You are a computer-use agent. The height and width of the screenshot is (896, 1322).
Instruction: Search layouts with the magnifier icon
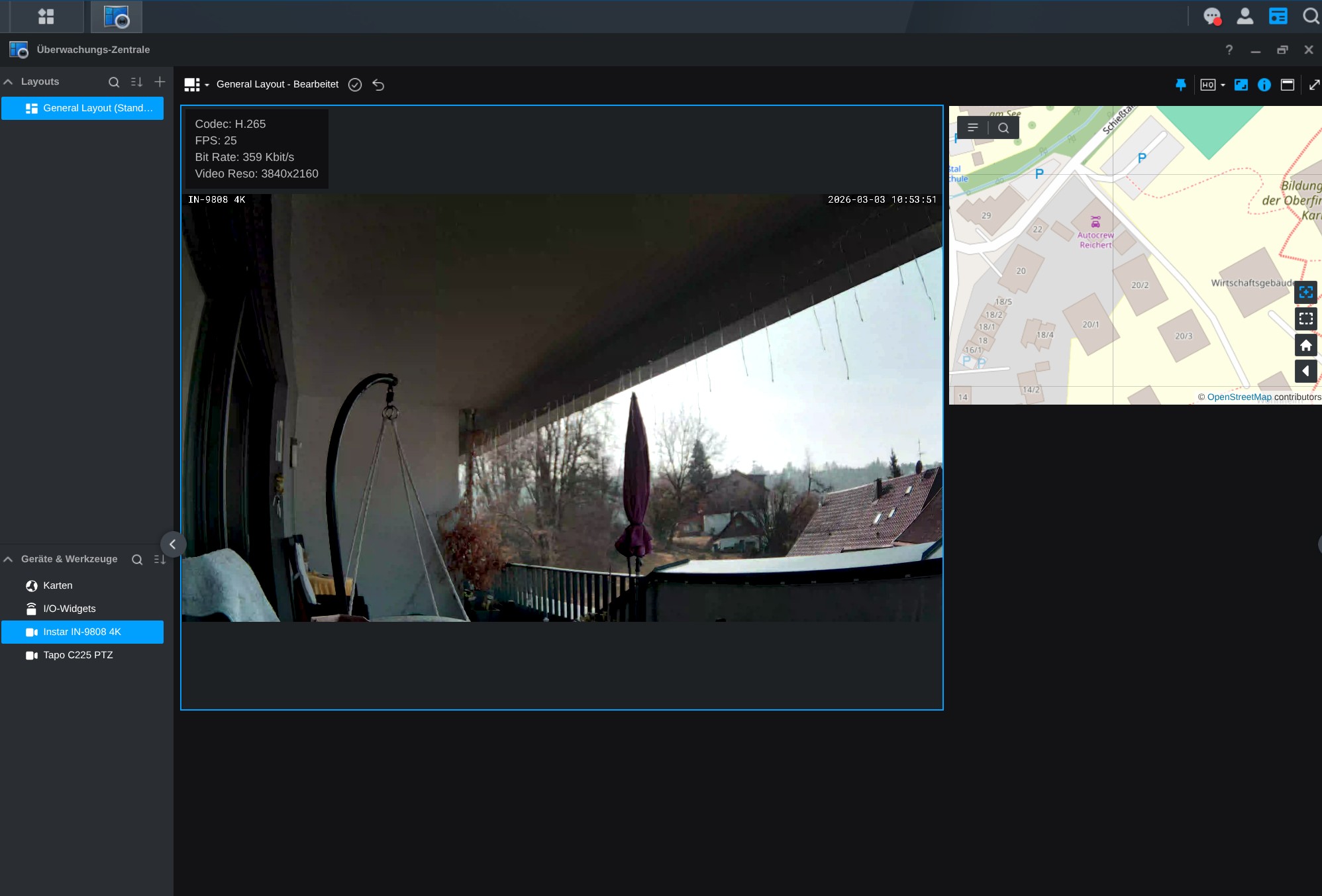114,82
